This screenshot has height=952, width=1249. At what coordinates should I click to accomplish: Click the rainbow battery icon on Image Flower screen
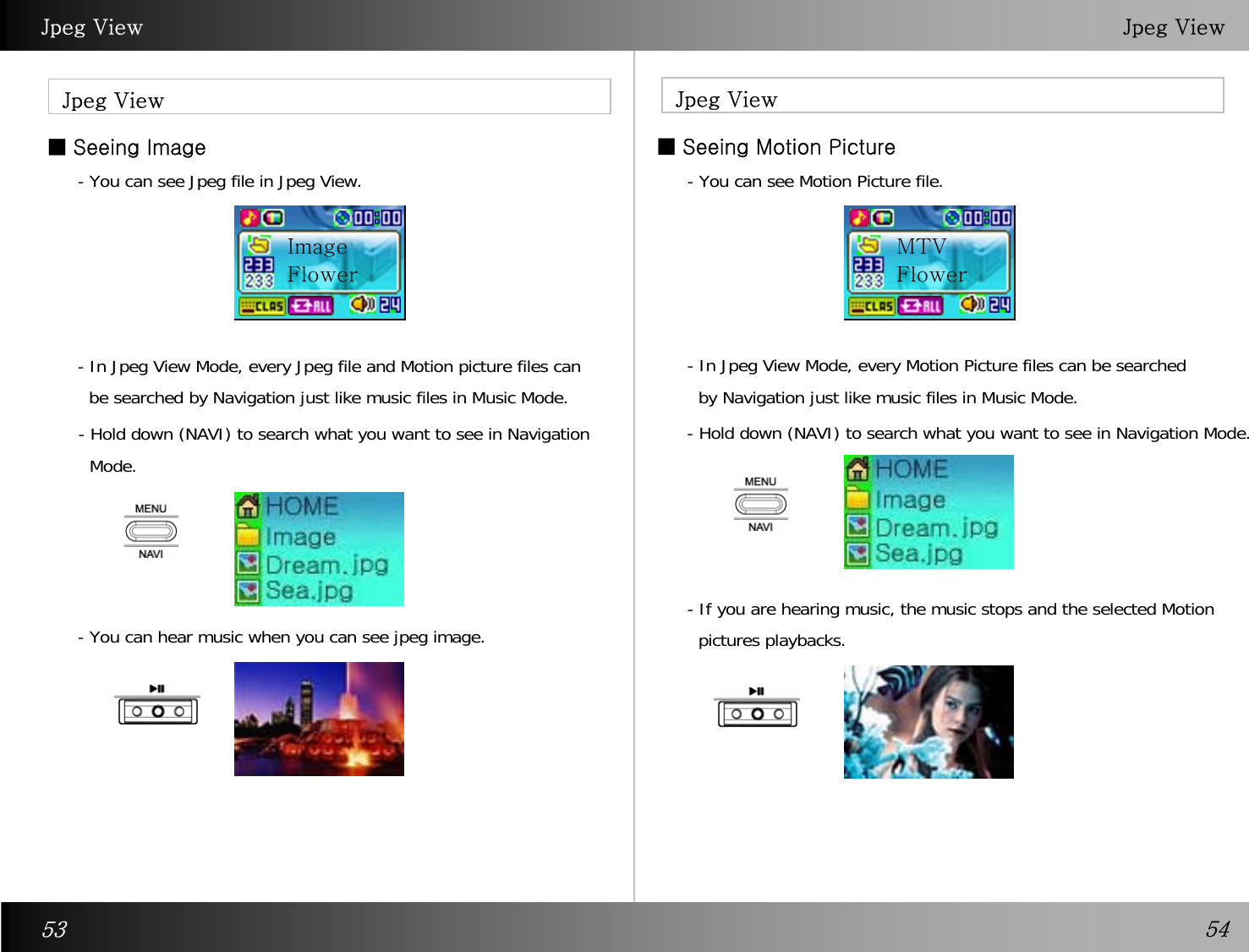point(273,218)
